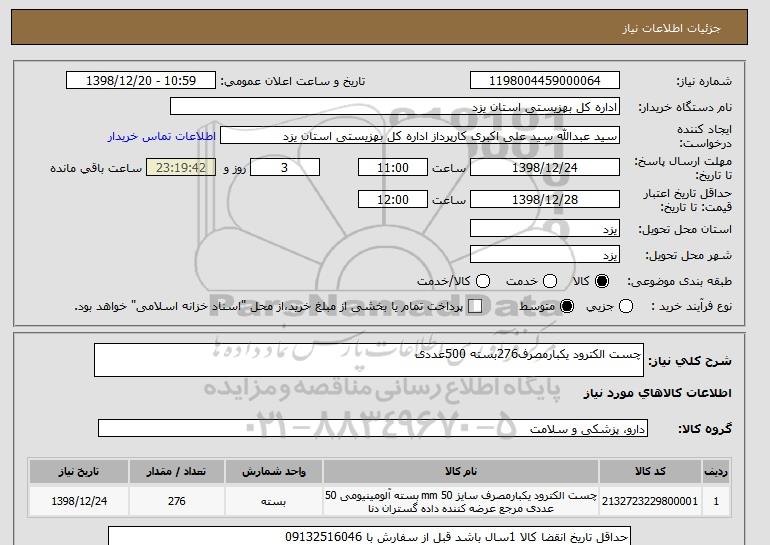Click the ردیف column header
Image resolution: width=770 pixels, height=545 pixels.
(716, 471)
